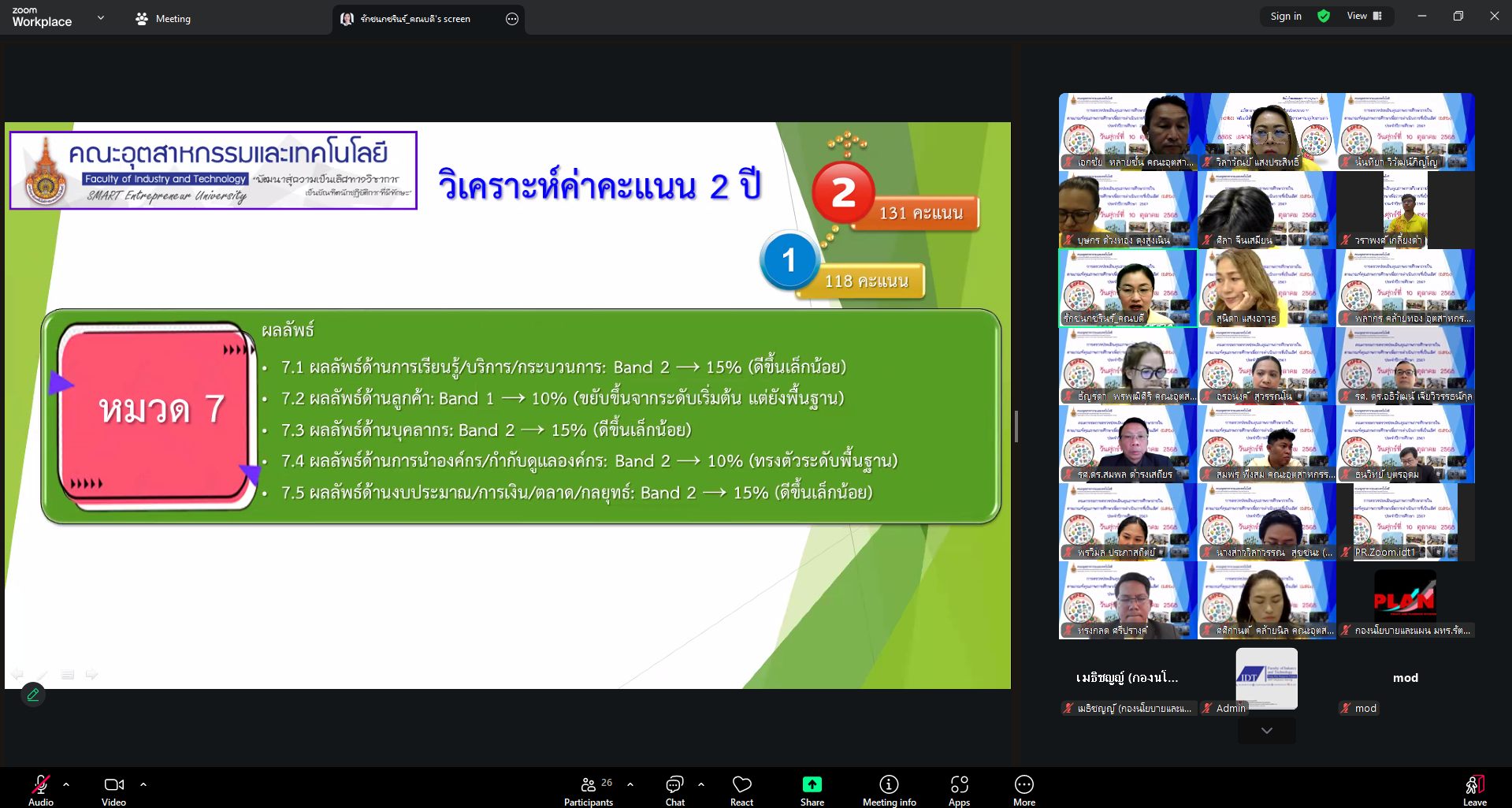This screenshot has width=1512, height=808.
Task: Click the panel divider resize handle
Action: 1016,426
